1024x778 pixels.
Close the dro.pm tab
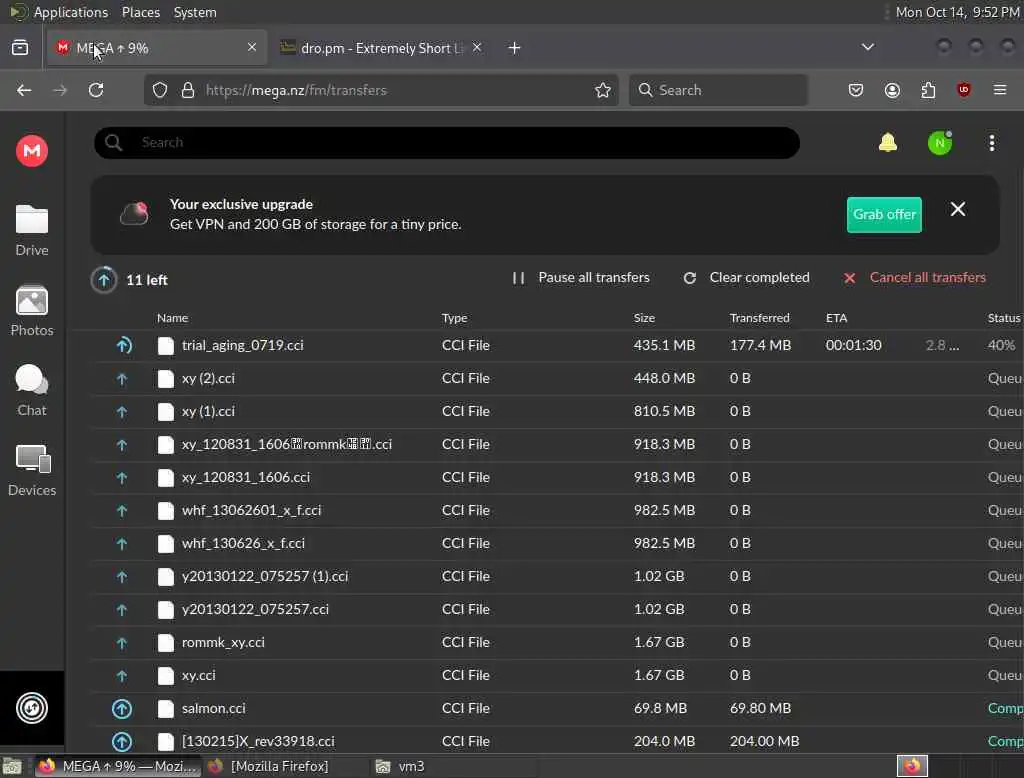point(477,47)
